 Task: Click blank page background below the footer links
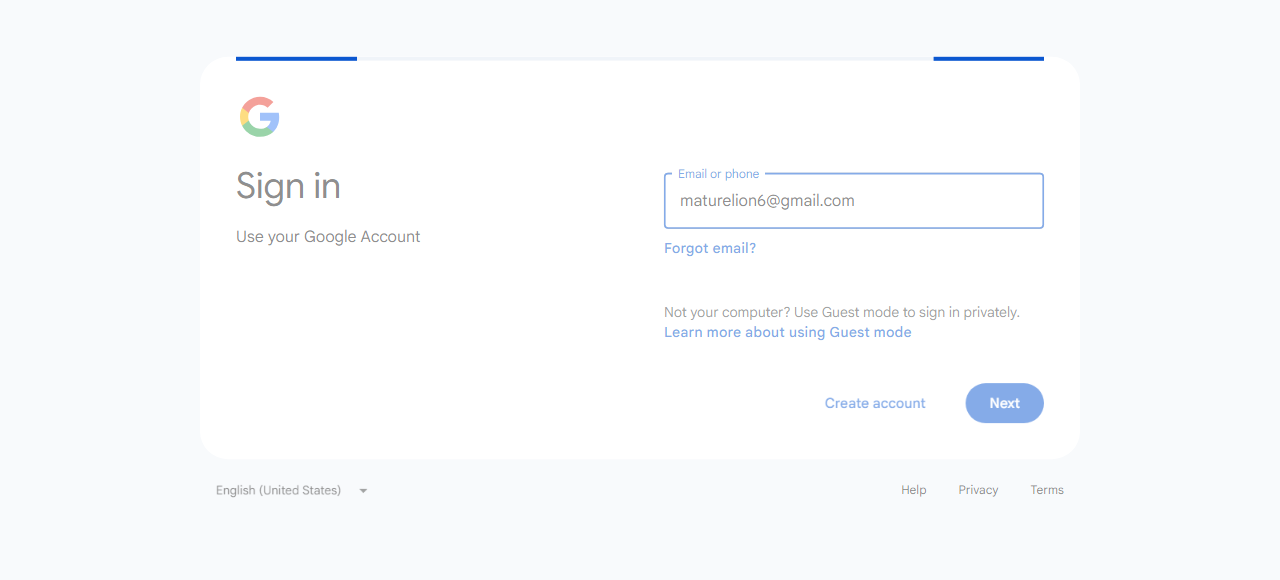[640, 545]
